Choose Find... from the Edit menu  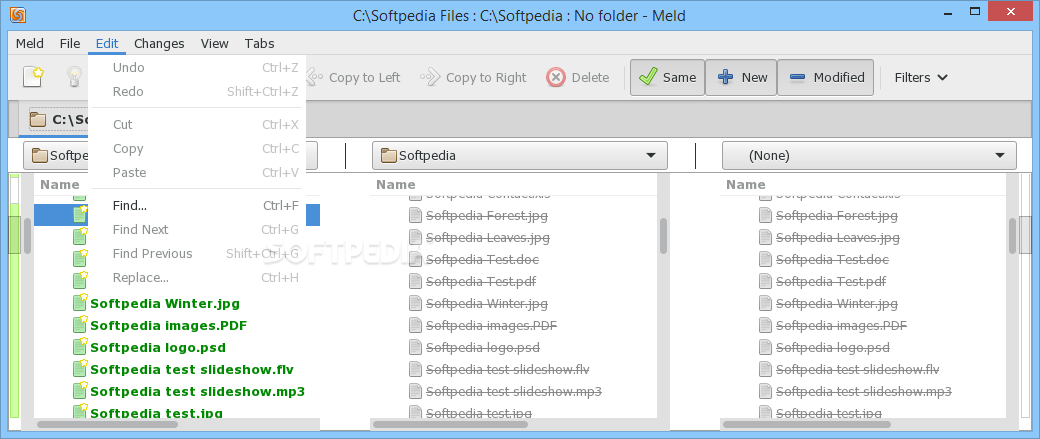[196, 206]
